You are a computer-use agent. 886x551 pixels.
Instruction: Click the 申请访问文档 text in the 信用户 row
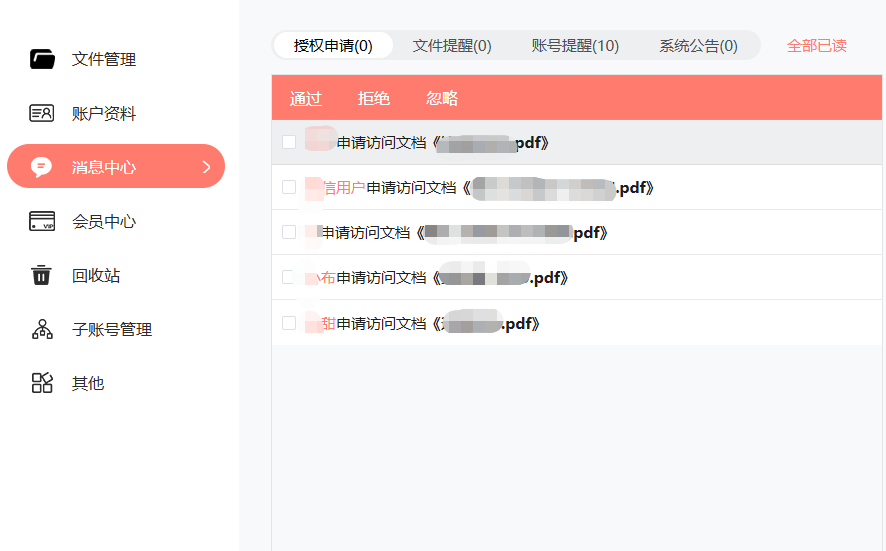(411, 188)
